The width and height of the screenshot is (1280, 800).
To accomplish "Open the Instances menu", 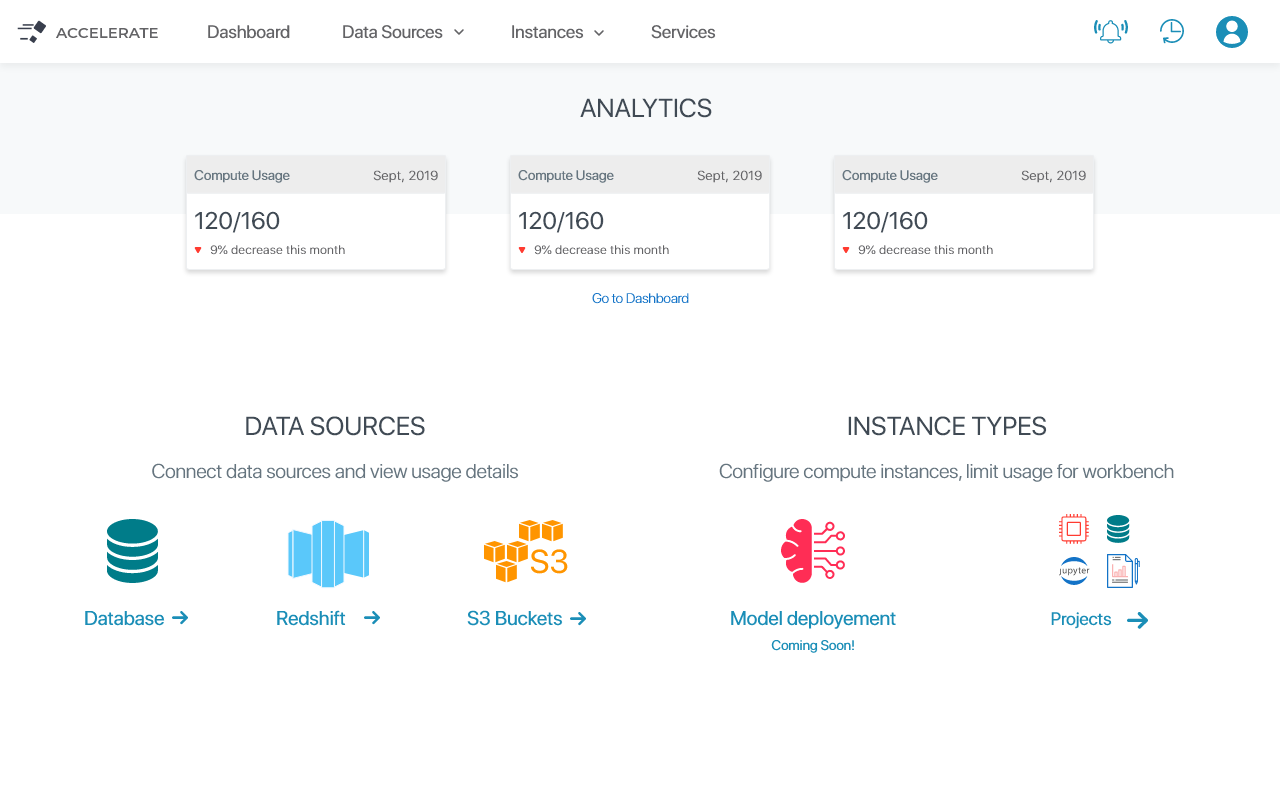I will (547, 32).
